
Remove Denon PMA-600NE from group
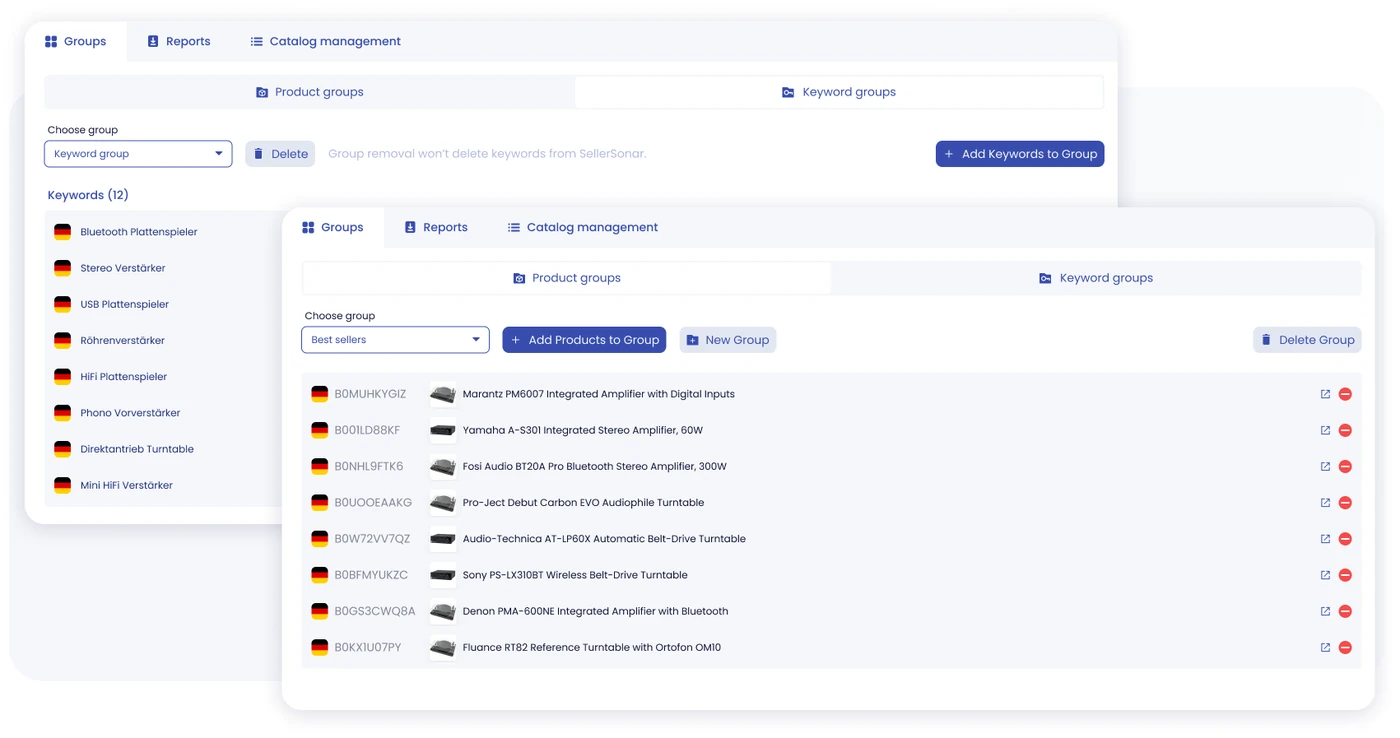point(1345,611)
